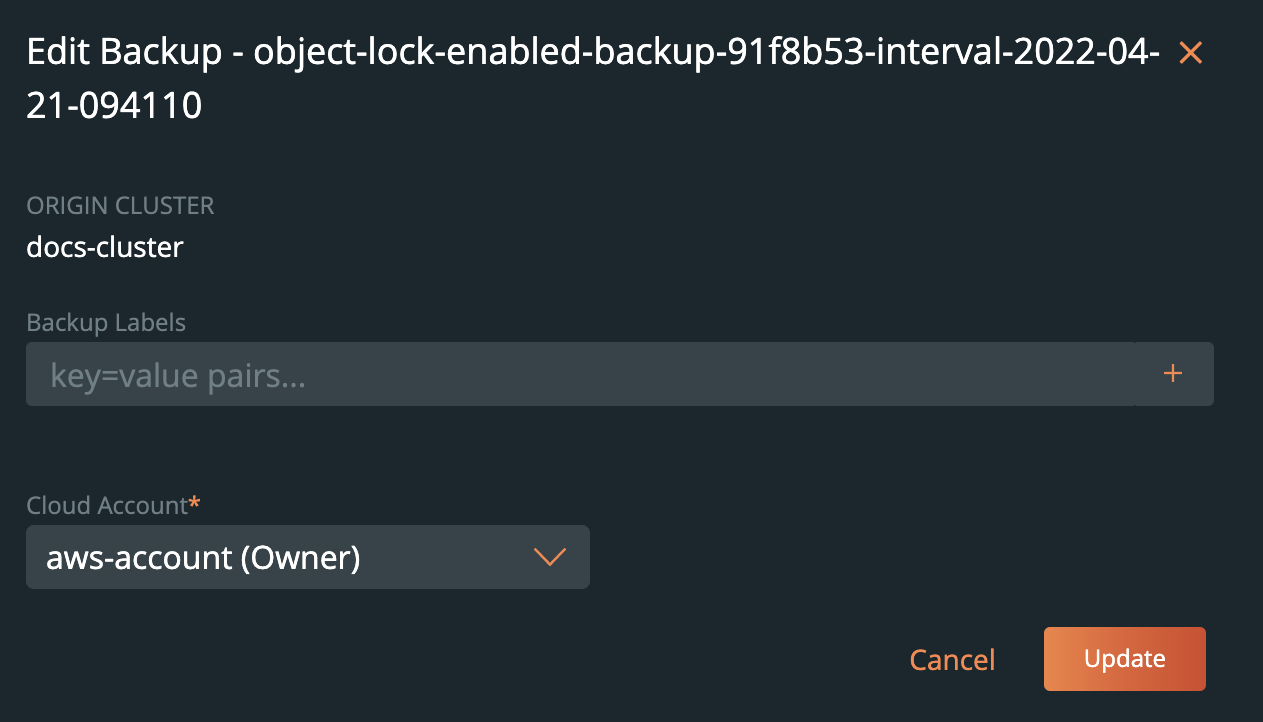Focus the Backup Labels input field
Screen dimensions: 1263x722
580,374
